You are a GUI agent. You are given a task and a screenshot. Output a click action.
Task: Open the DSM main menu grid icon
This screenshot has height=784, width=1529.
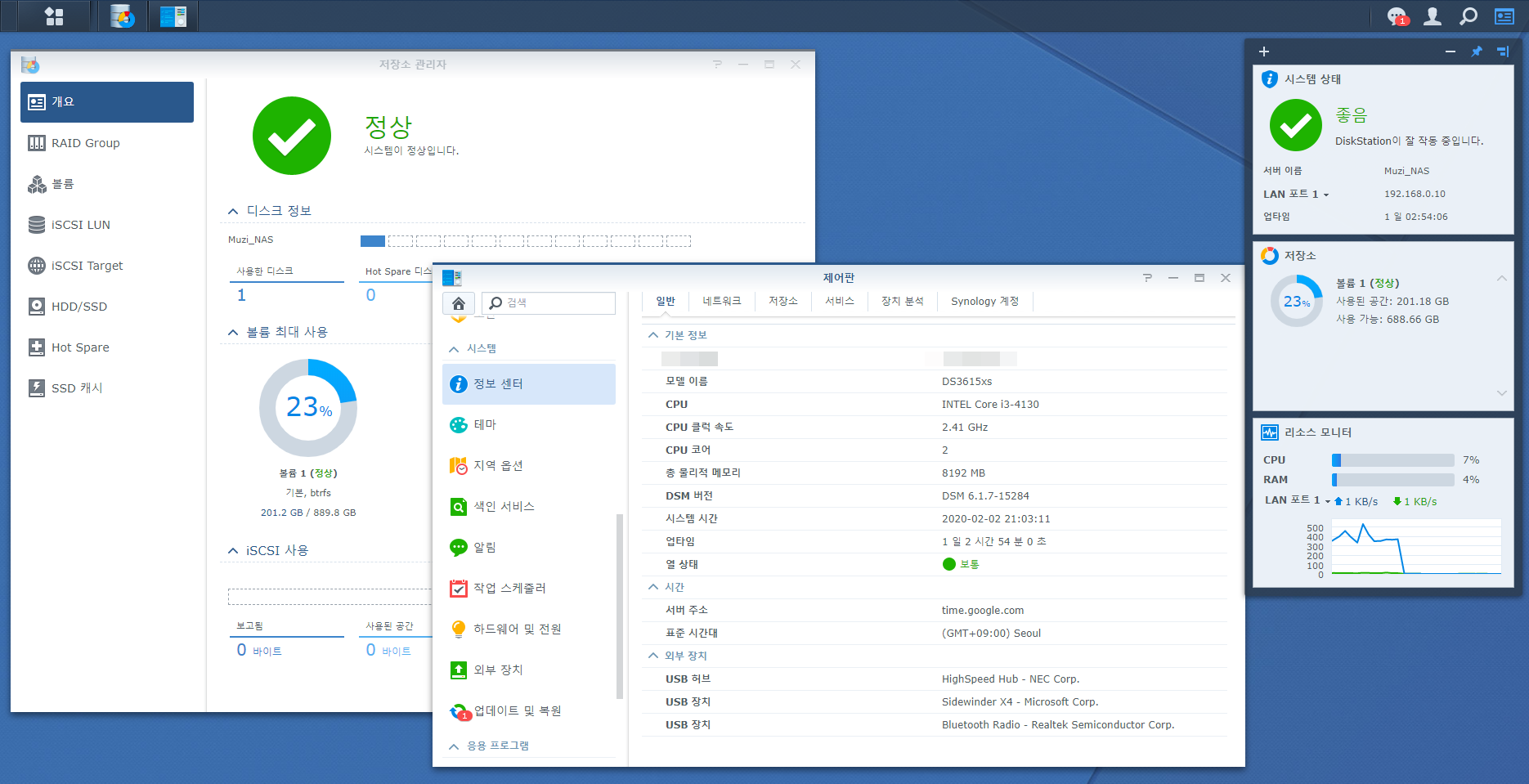54,16
